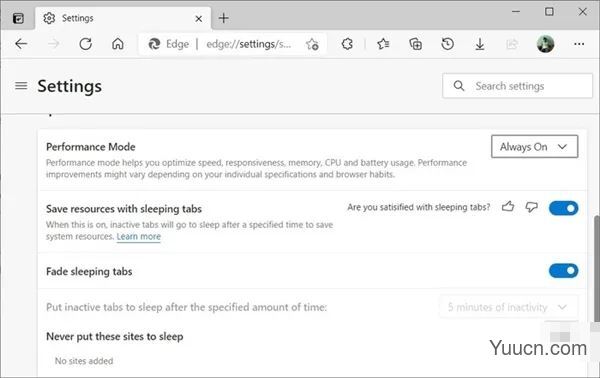Follow the Learn more link

point(139,236)
